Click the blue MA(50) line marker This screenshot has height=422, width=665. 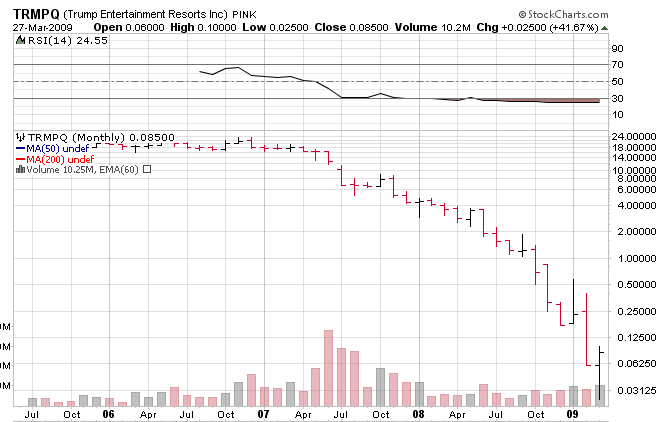tap(21, 147)
